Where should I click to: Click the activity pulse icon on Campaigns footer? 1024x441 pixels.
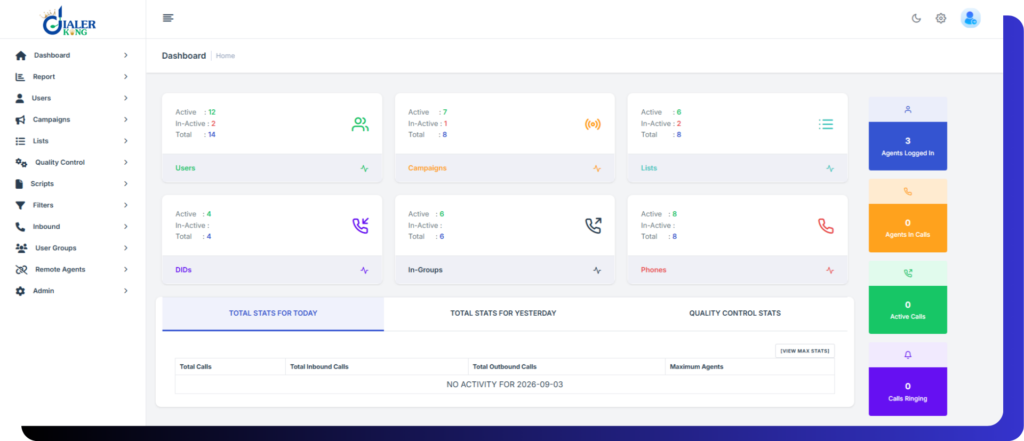click(597, 169)
